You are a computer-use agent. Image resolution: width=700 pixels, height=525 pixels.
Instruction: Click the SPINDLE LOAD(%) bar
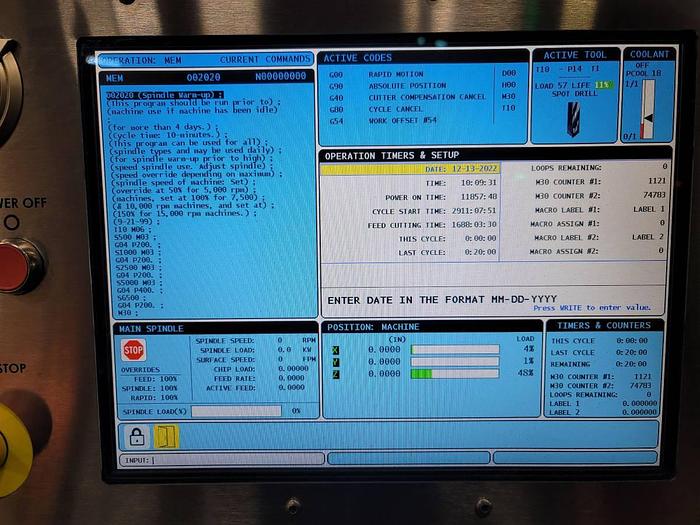(x=237, y=411)
